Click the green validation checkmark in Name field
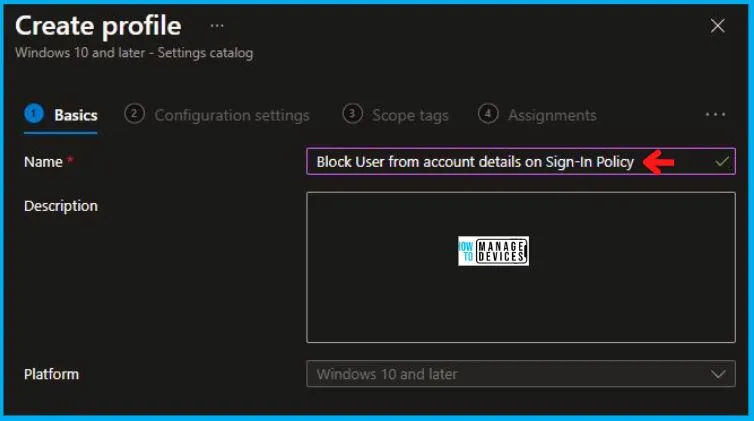 pos(722,162)
